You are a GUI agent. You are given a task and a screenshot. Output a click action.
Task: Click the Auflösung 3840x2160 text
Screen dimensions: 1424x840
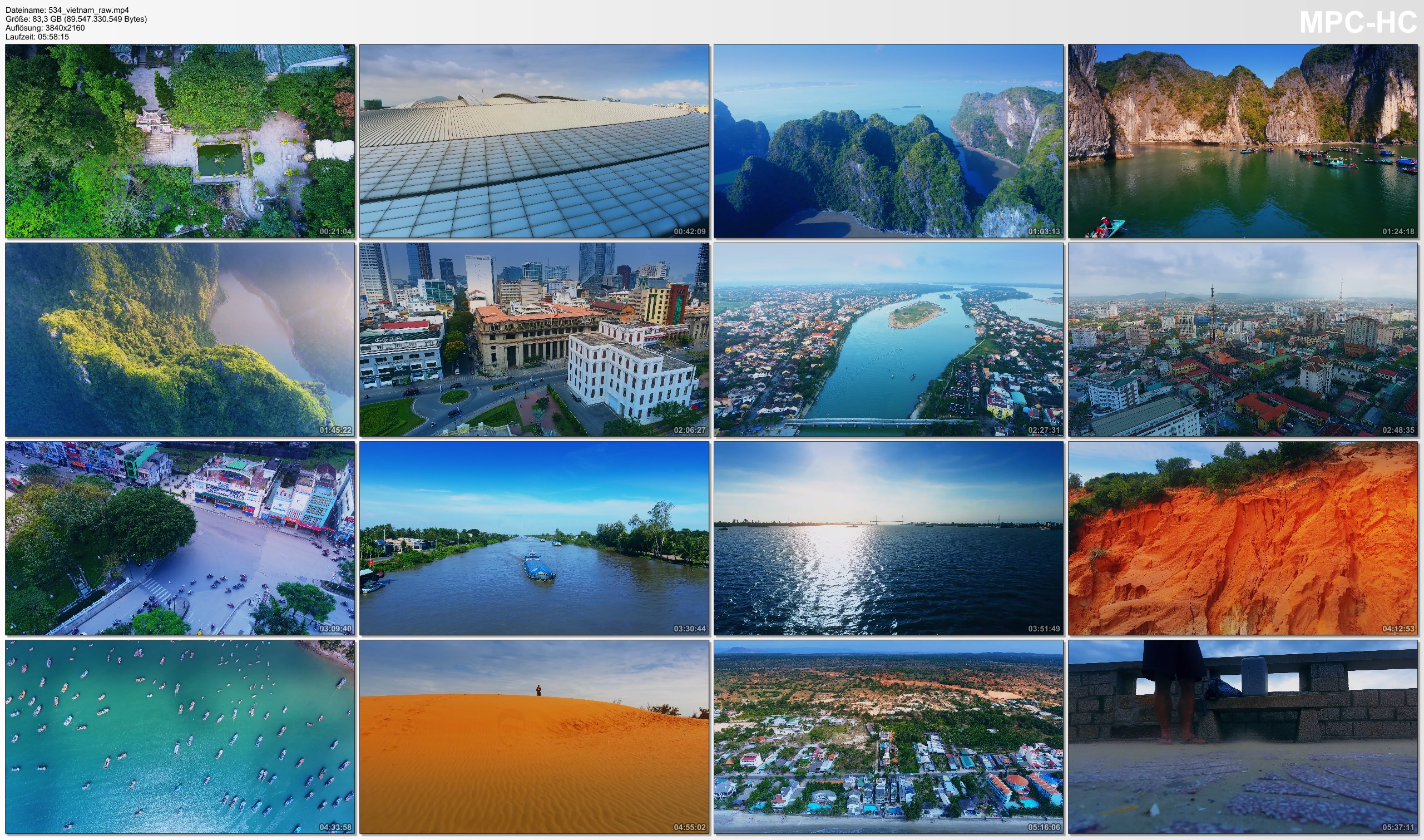(45, 28)
